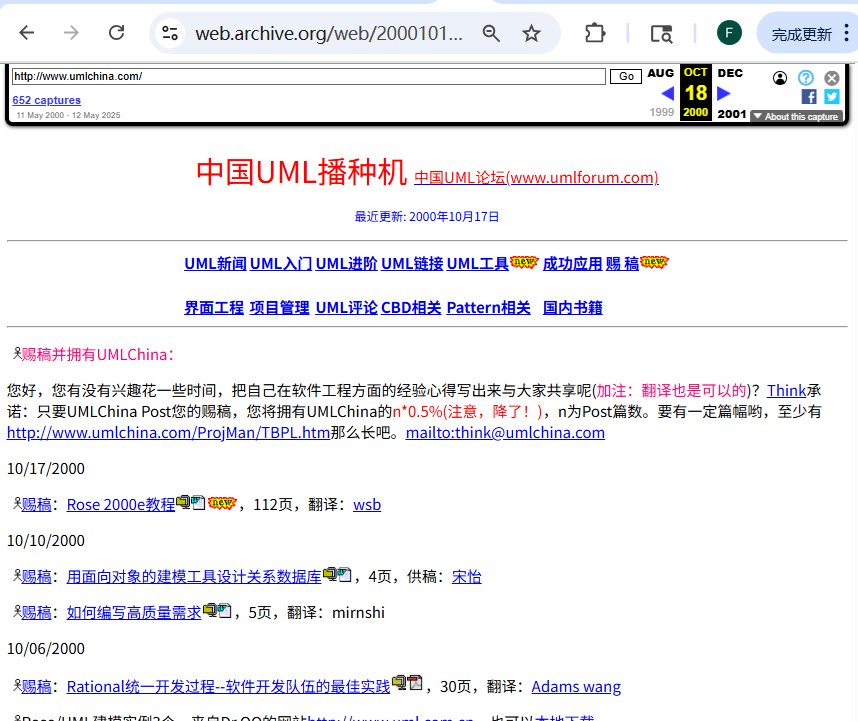Click the Wayback Go button
858x721 pixels.
point(626,76)
